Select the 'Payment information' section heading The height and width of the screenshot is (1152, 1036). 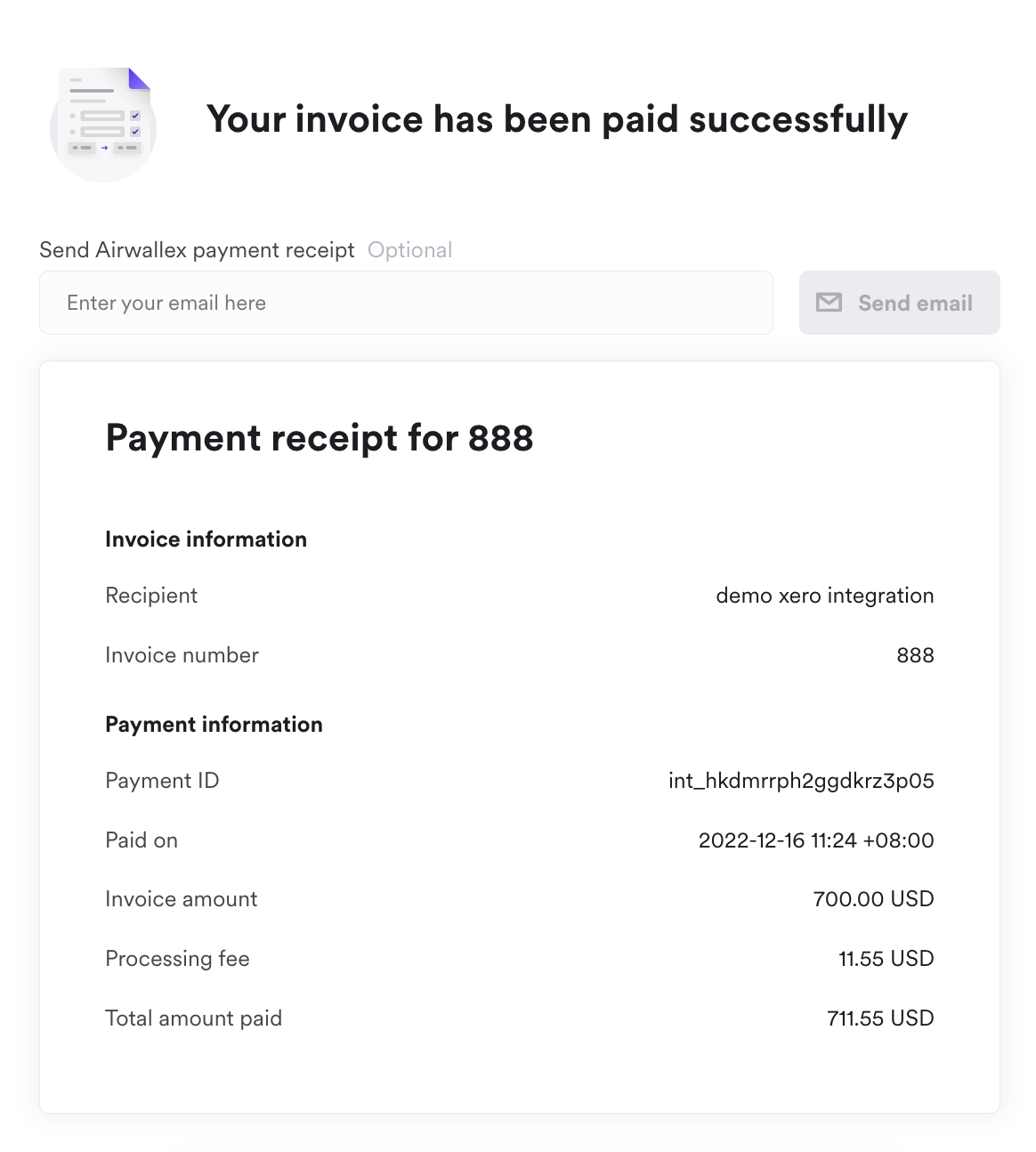[x=214, y=725]
